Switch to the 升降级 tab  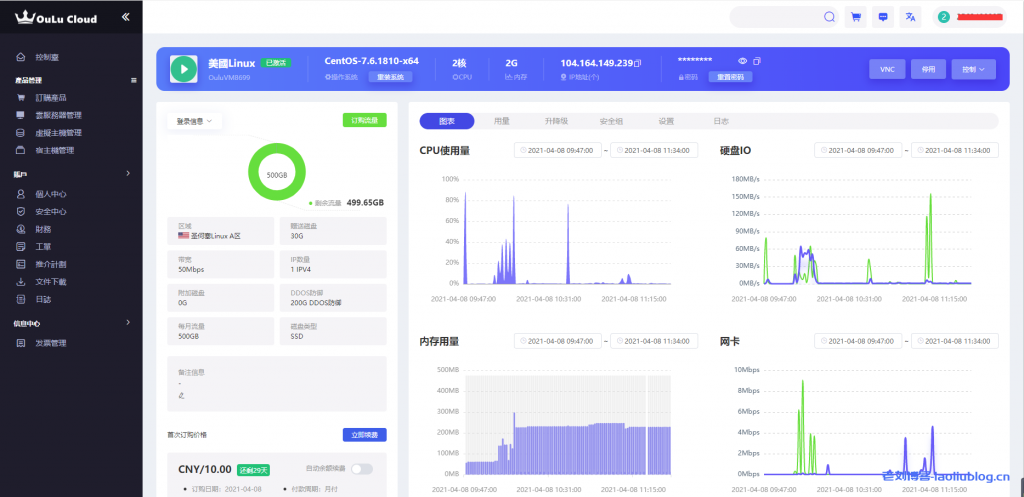click(556, 121)
